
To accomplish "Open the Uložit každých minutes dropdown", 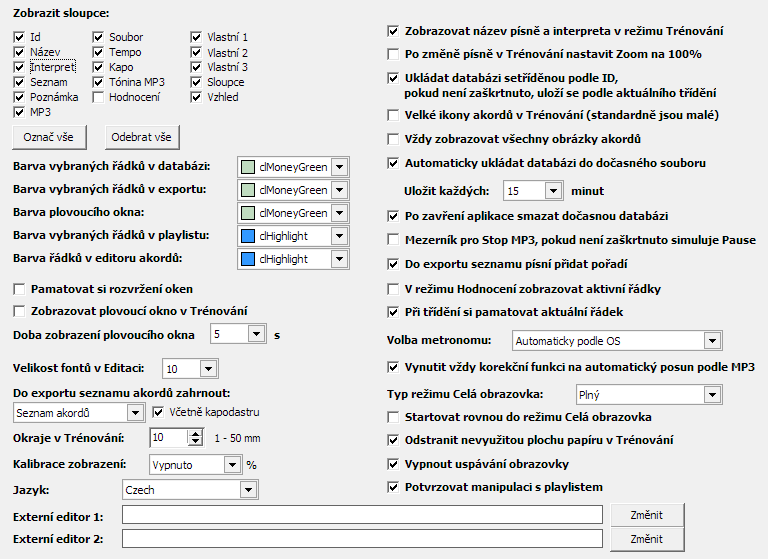I will click(x=553, y=191).
